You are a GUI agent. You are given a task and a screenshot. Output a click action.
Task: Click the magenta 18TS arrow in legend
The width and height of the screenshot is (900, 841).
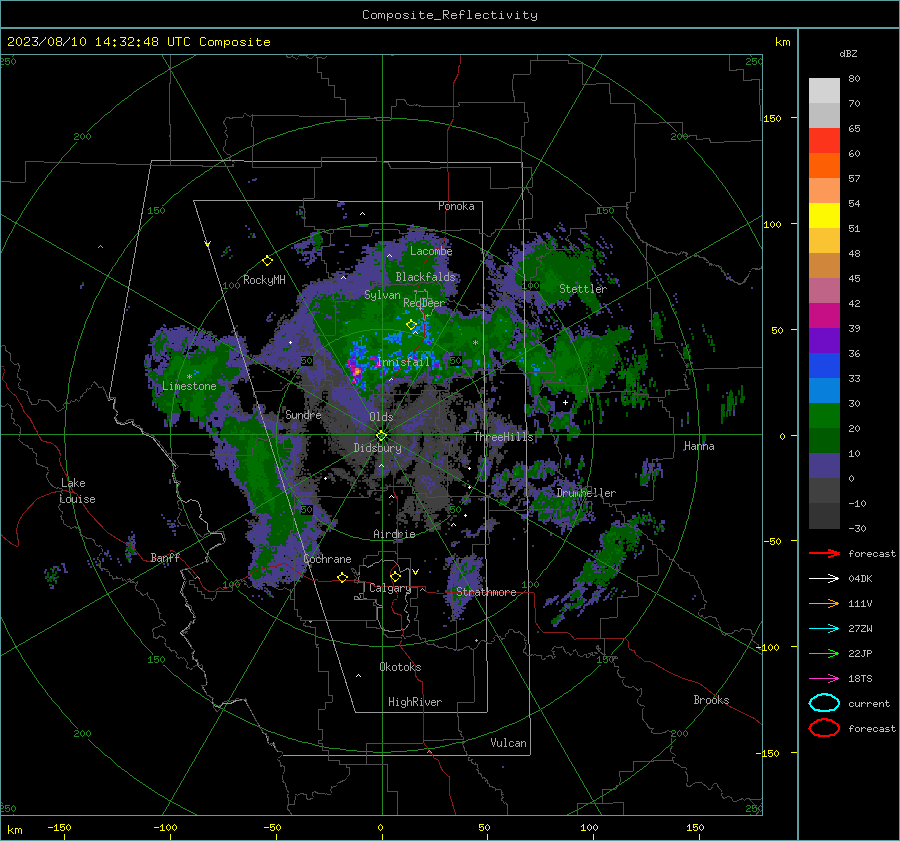[824, 678]
